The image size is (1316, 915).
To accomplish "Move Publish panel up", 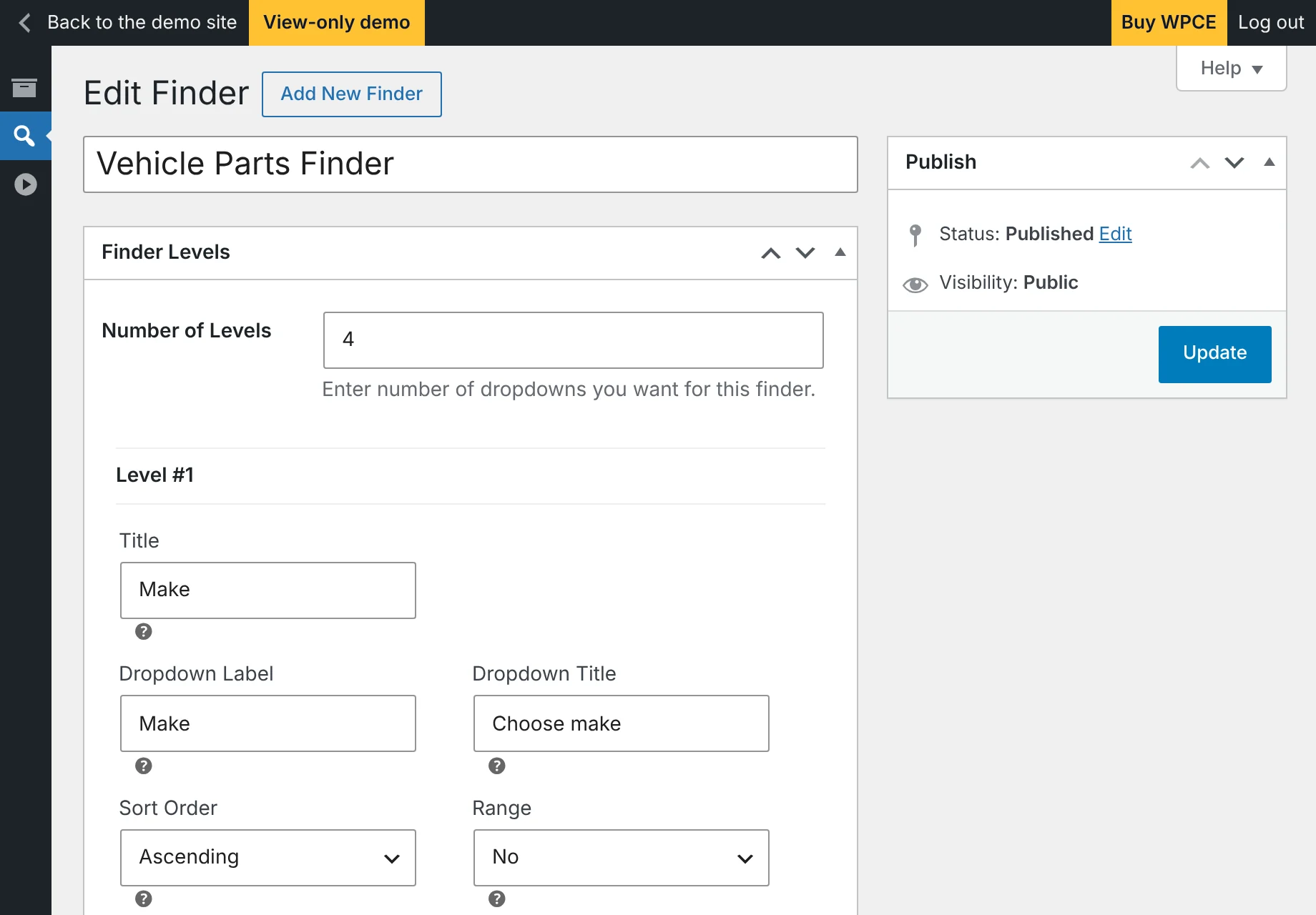I will click(1199, 163).
